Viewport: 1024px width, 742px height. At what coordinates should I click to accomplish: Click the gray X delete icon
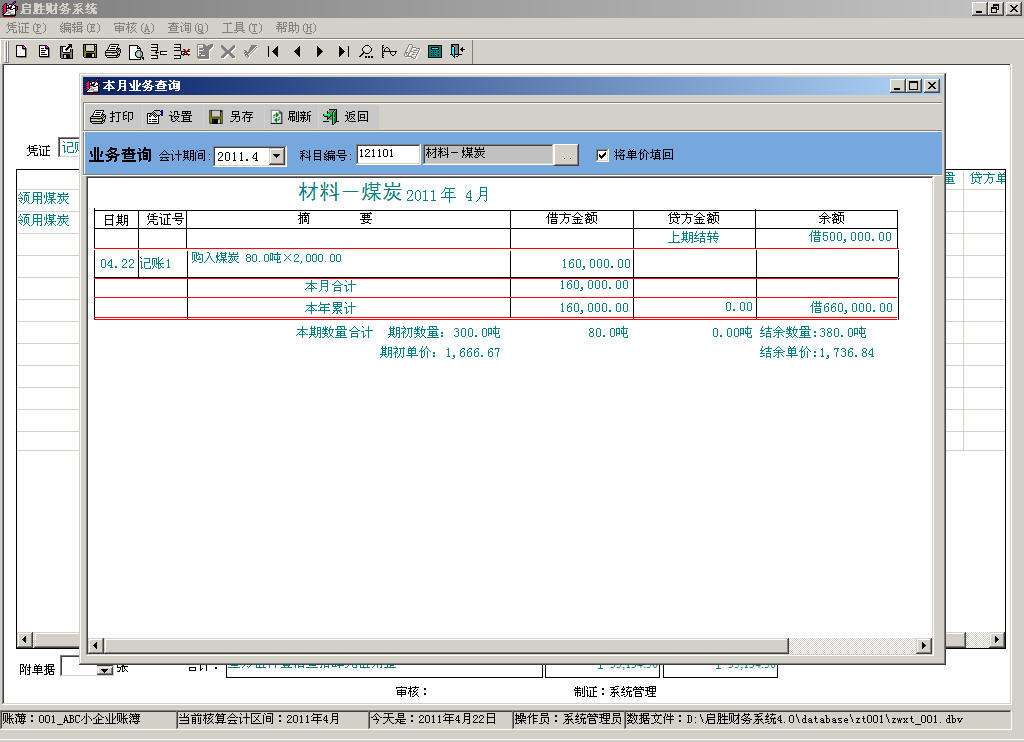tap(227, 52)
